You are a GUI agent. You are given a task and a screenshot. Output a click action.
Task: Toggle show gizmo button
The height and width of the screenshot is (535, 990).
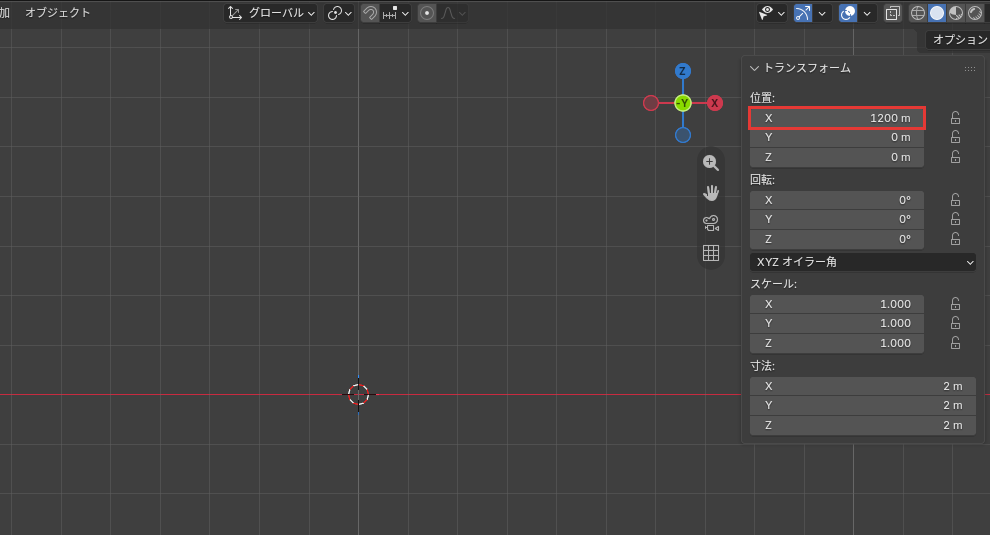point(803,13)
